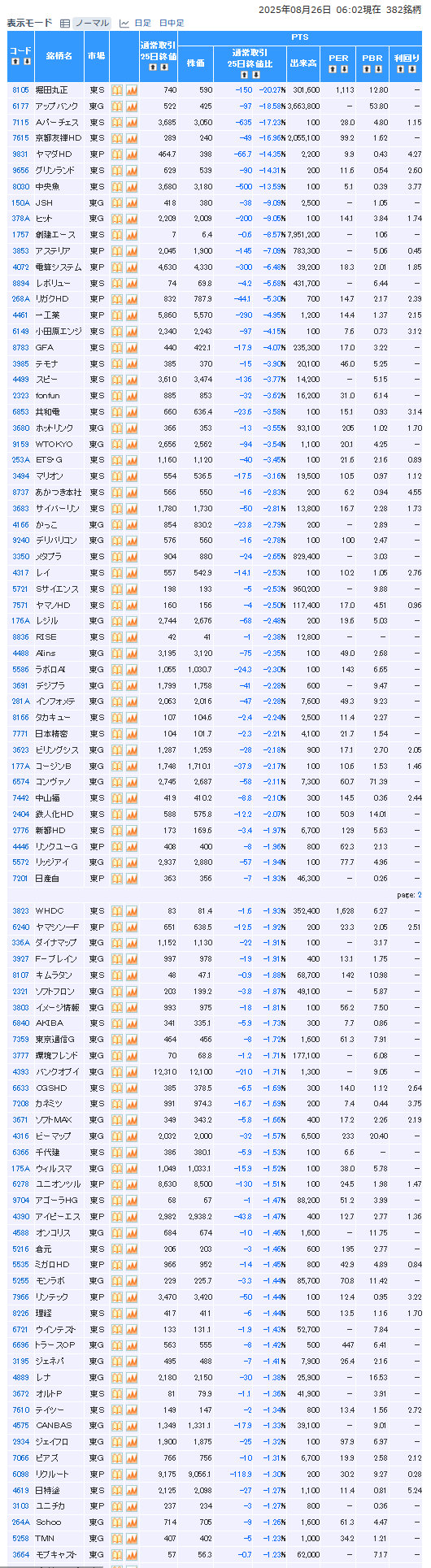Sort 通常取引25日終値 column descending

[163, 67]
